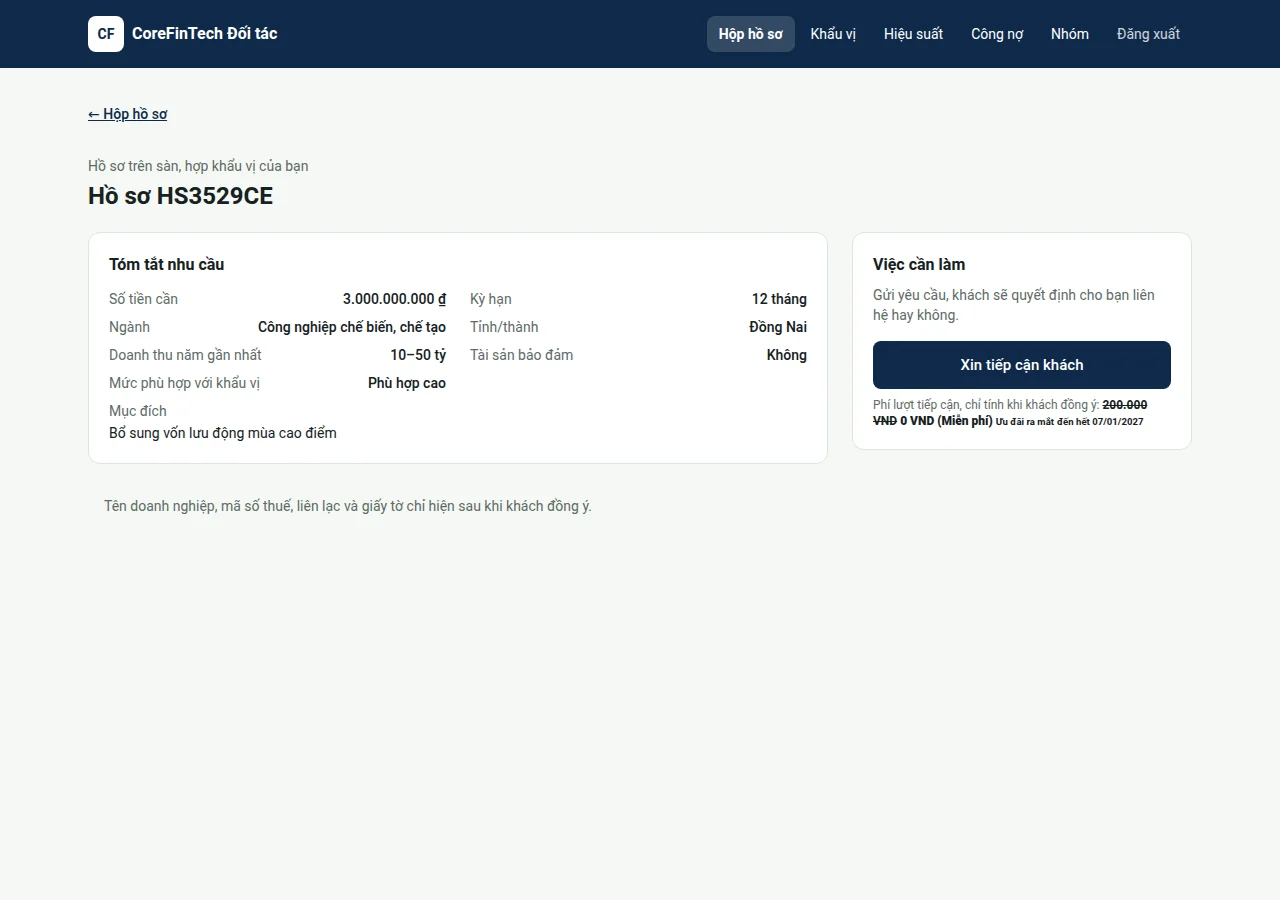1280x900 pixels.
Task: Open the Hộp hồ sơ tab
Action: click(751, 34)
